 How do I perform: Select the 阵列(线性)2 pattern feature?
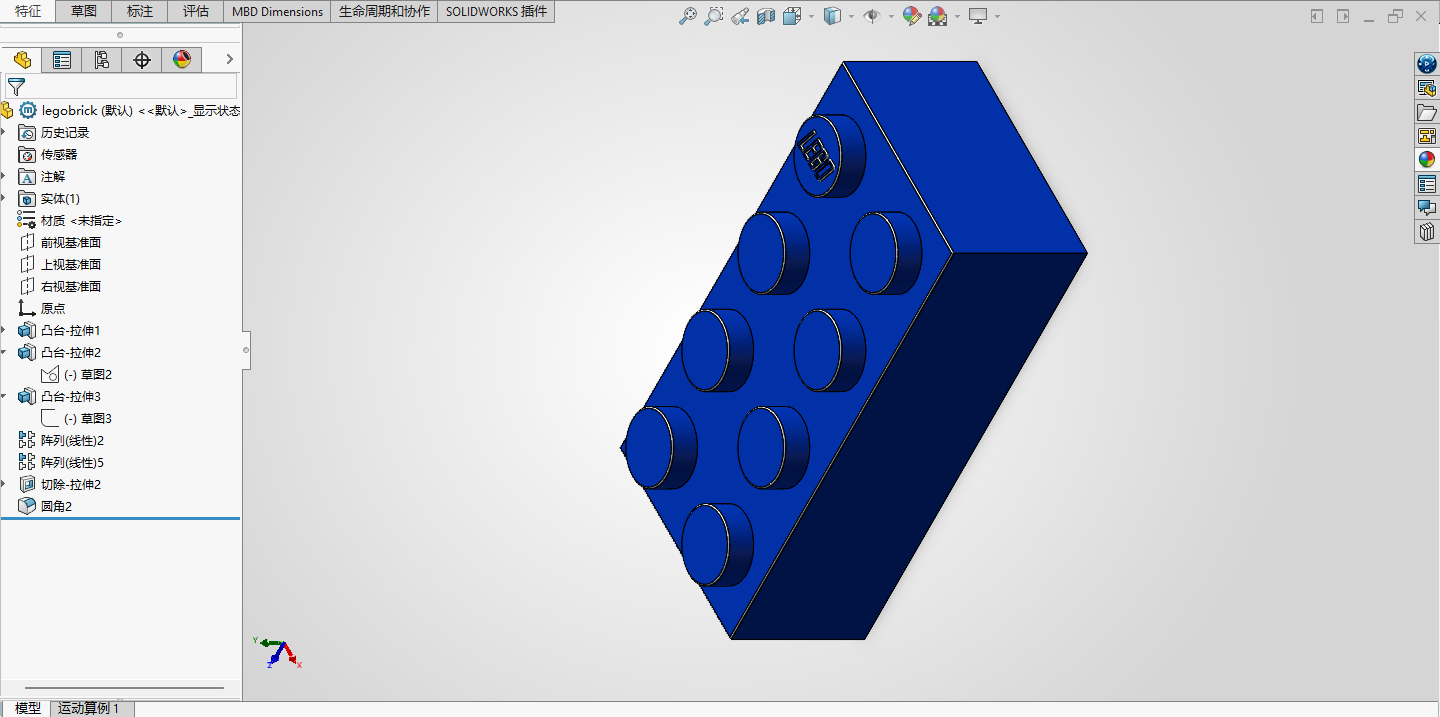[61, 440]
